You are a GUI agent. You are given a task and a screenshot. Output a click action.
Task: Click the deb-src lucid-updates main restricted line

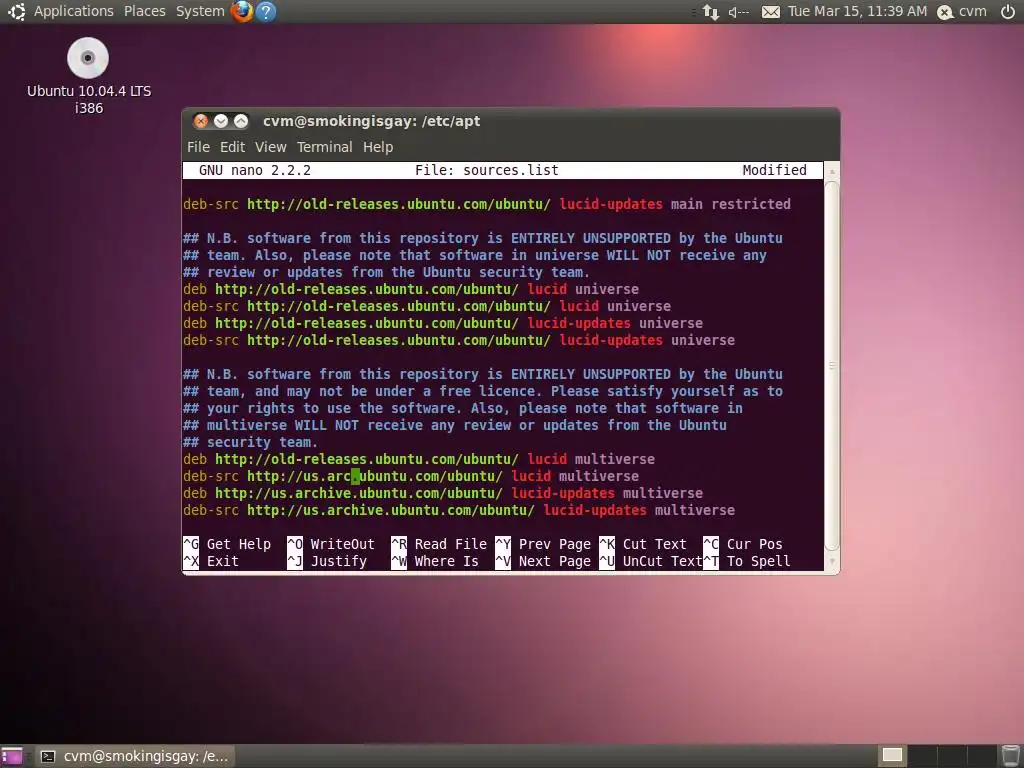point(487,204)
